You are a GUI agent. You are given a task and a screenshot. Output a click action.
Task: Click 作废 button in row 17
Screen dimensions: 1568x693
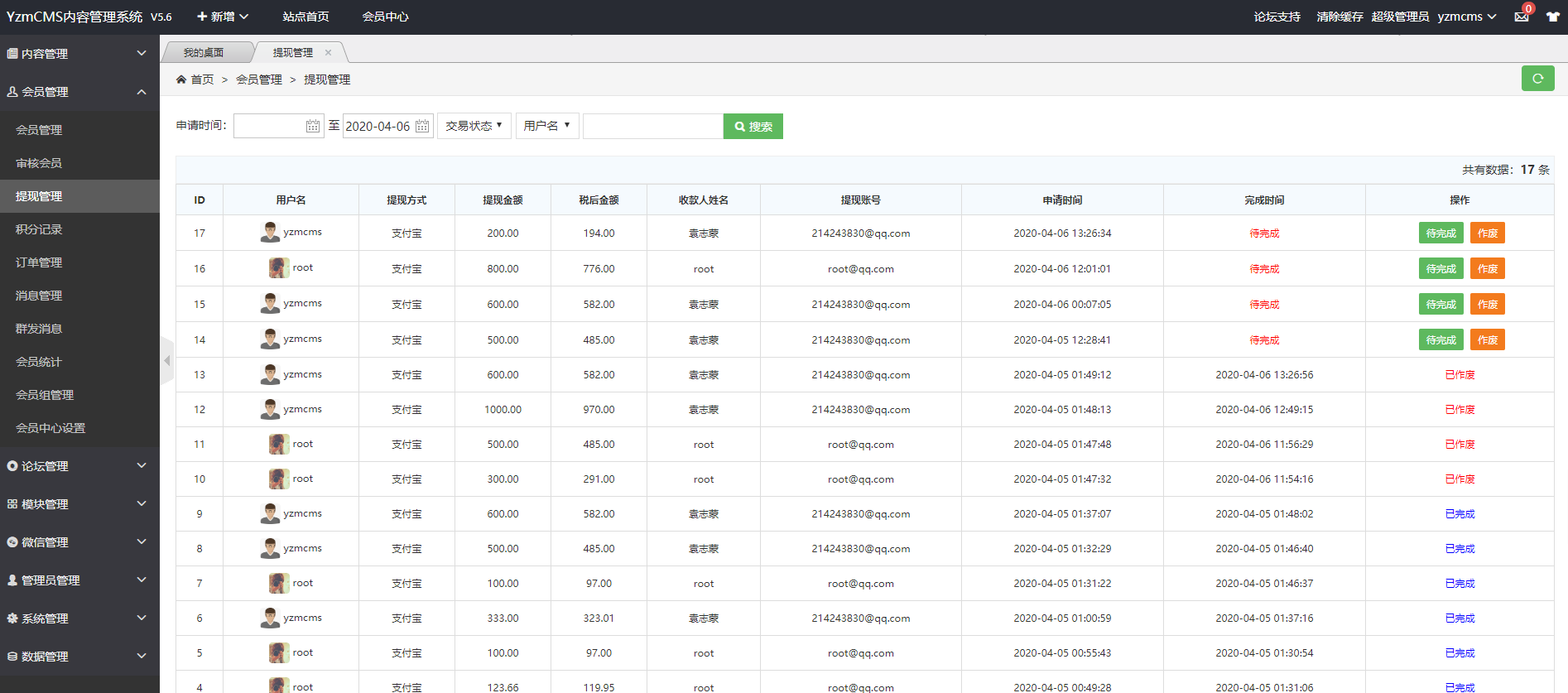point(1488,233)
